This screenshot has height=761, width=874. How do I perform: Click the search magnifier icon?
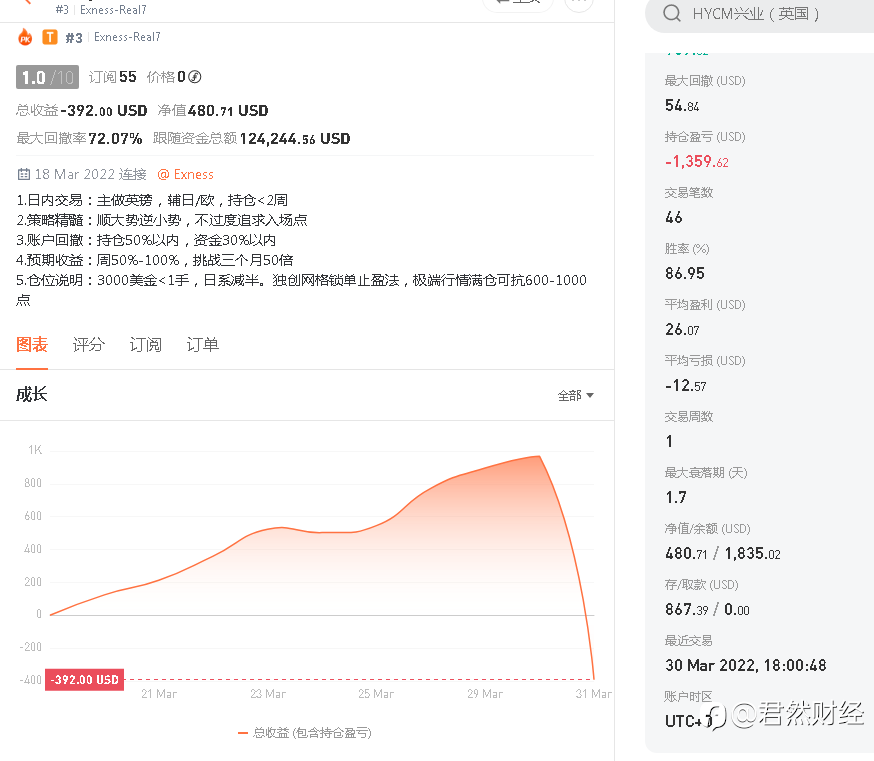point(672,13)
